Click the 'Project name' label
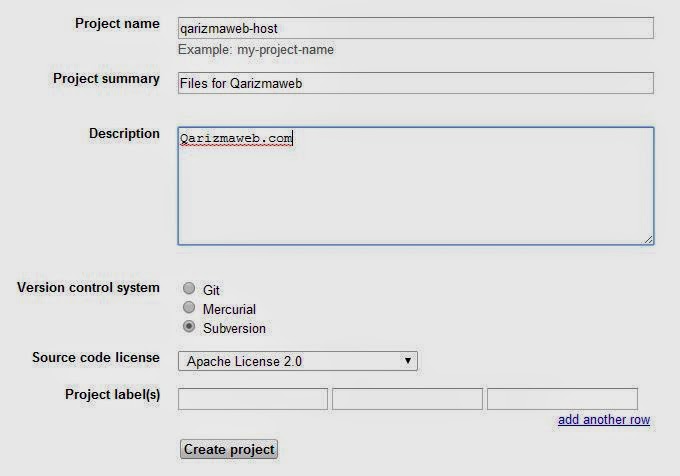The height and width of the screenshot is (476, 680). [117, 23]
